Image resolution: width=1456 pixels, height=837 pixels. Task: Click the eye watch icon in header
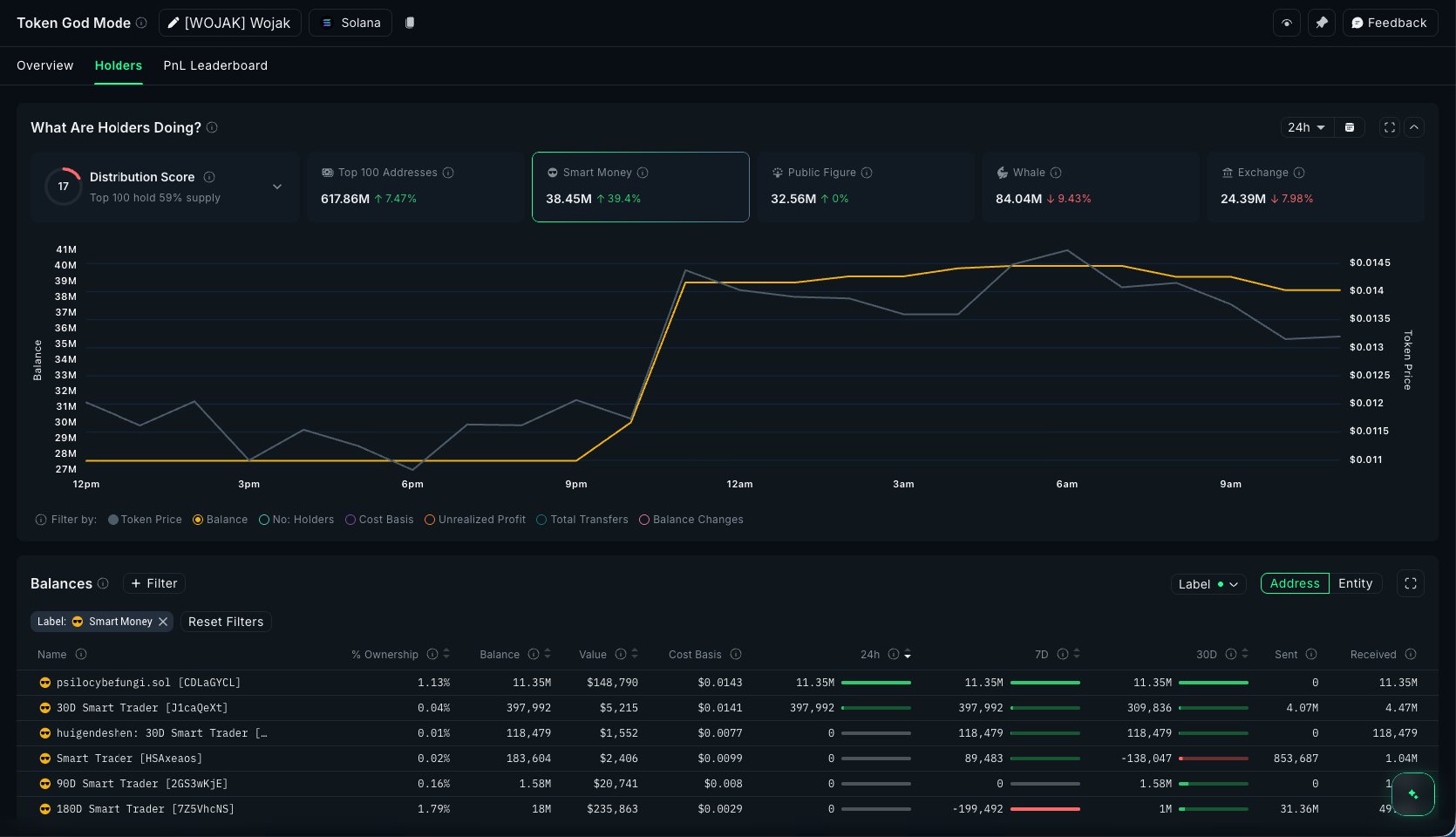coord(1286,23)
